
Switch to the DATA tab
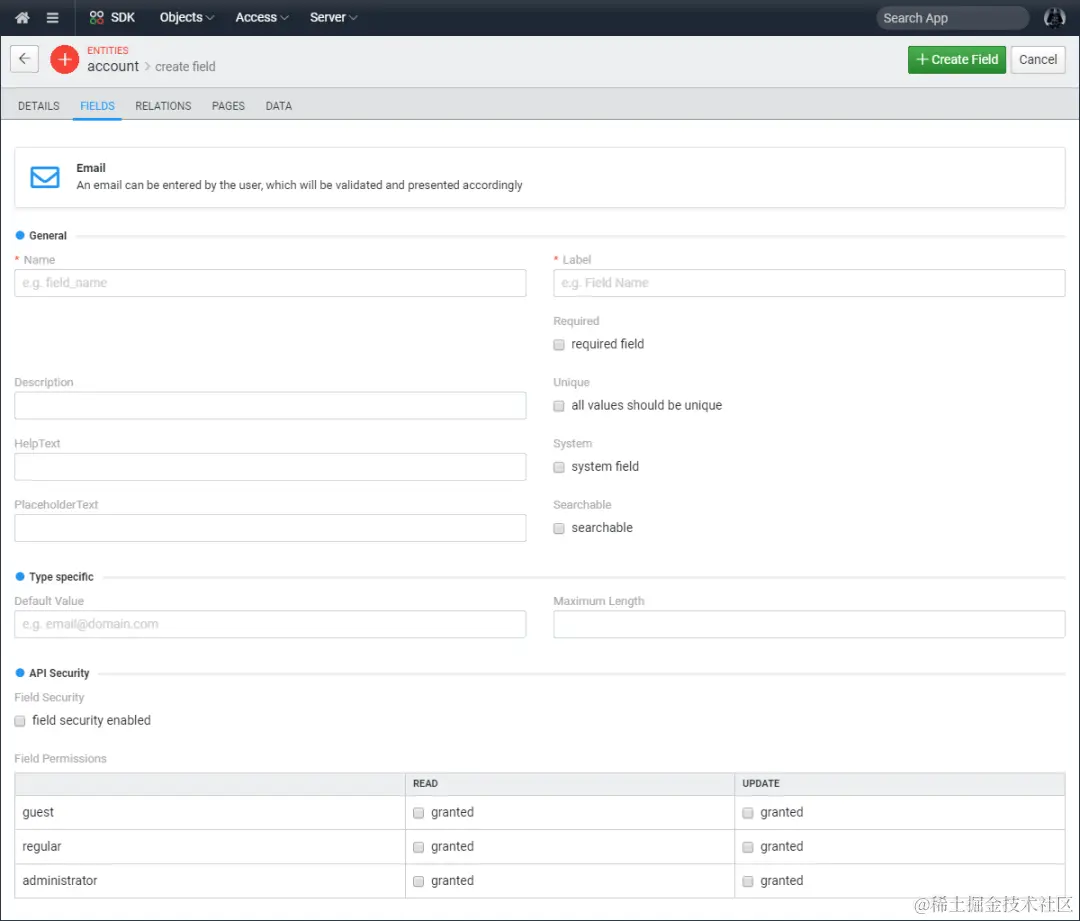(x=279, y=106)
